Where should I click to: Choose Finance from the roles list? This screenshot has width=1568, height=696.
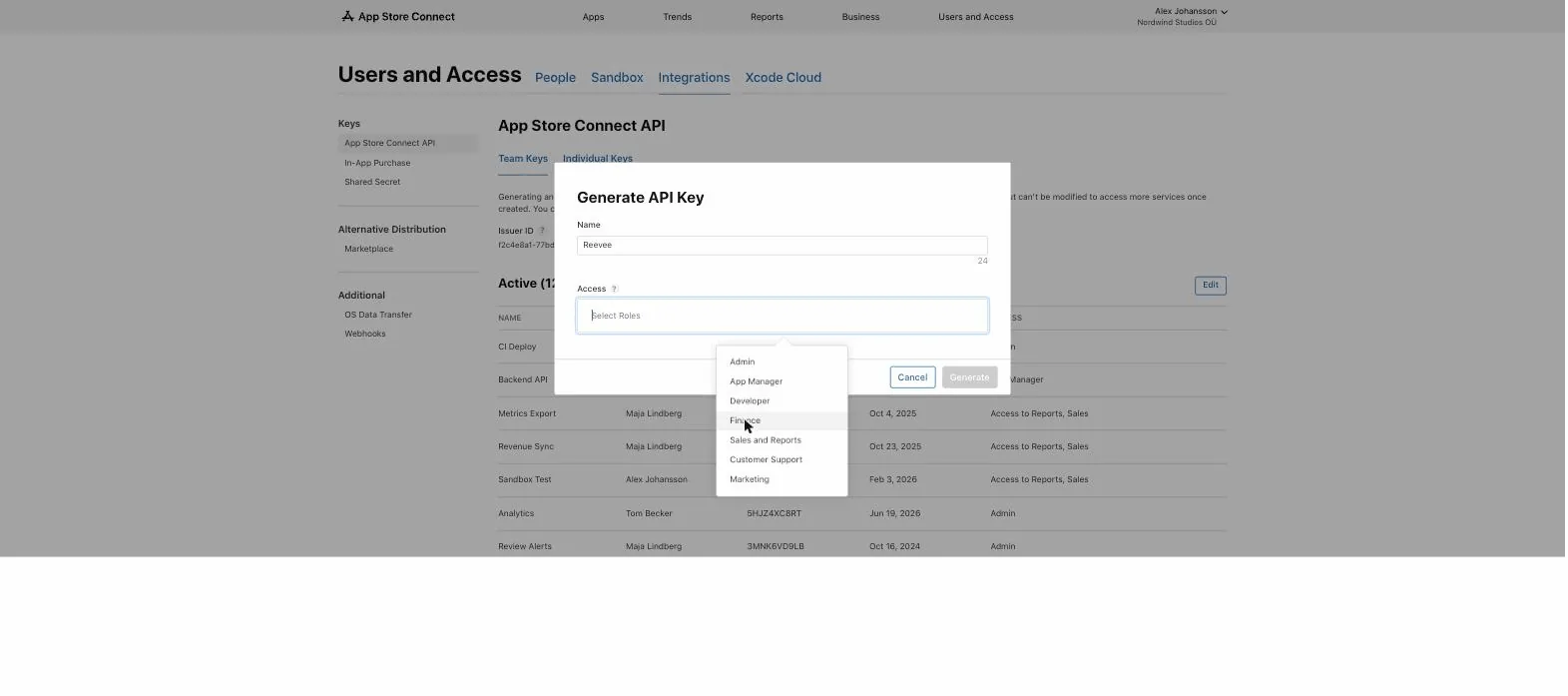[783, 420]
